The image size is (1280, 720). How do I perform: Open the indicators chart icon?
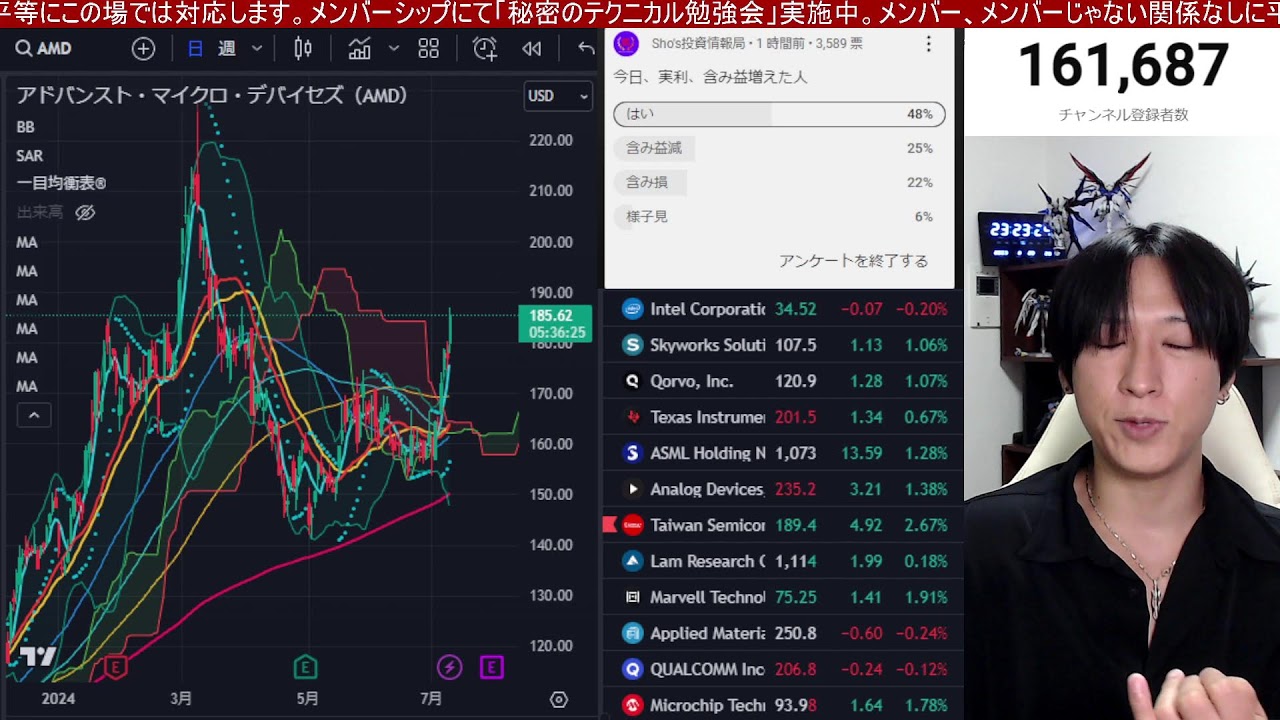pos(360,48)
